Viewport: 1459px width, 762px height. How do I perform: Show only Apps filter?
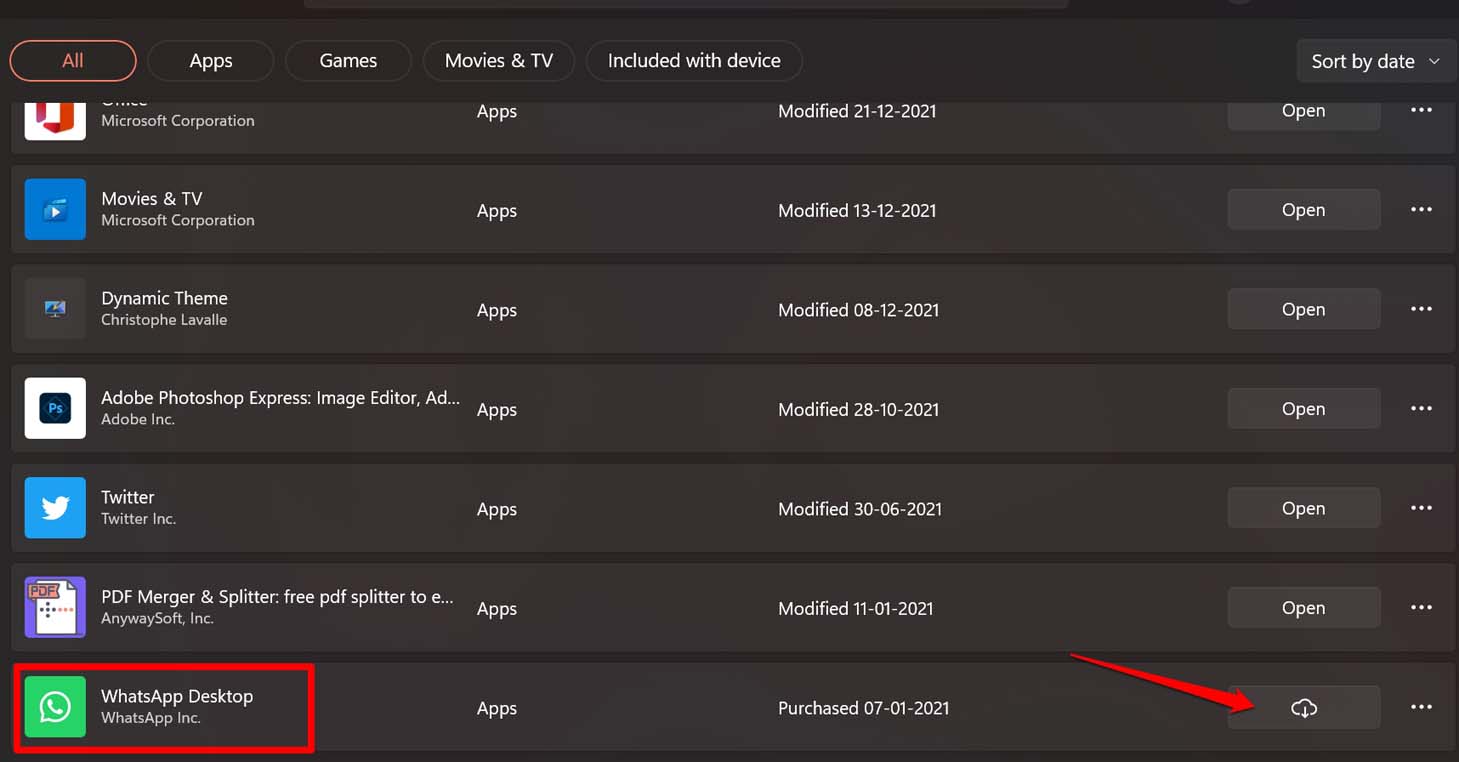(x=210, y=61)
